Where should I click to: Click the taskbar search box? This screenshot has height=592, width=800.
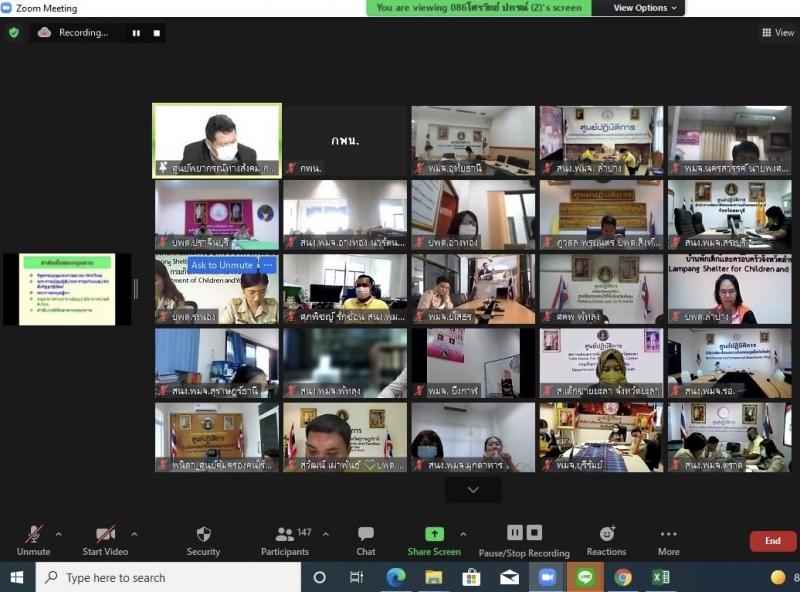168,578
